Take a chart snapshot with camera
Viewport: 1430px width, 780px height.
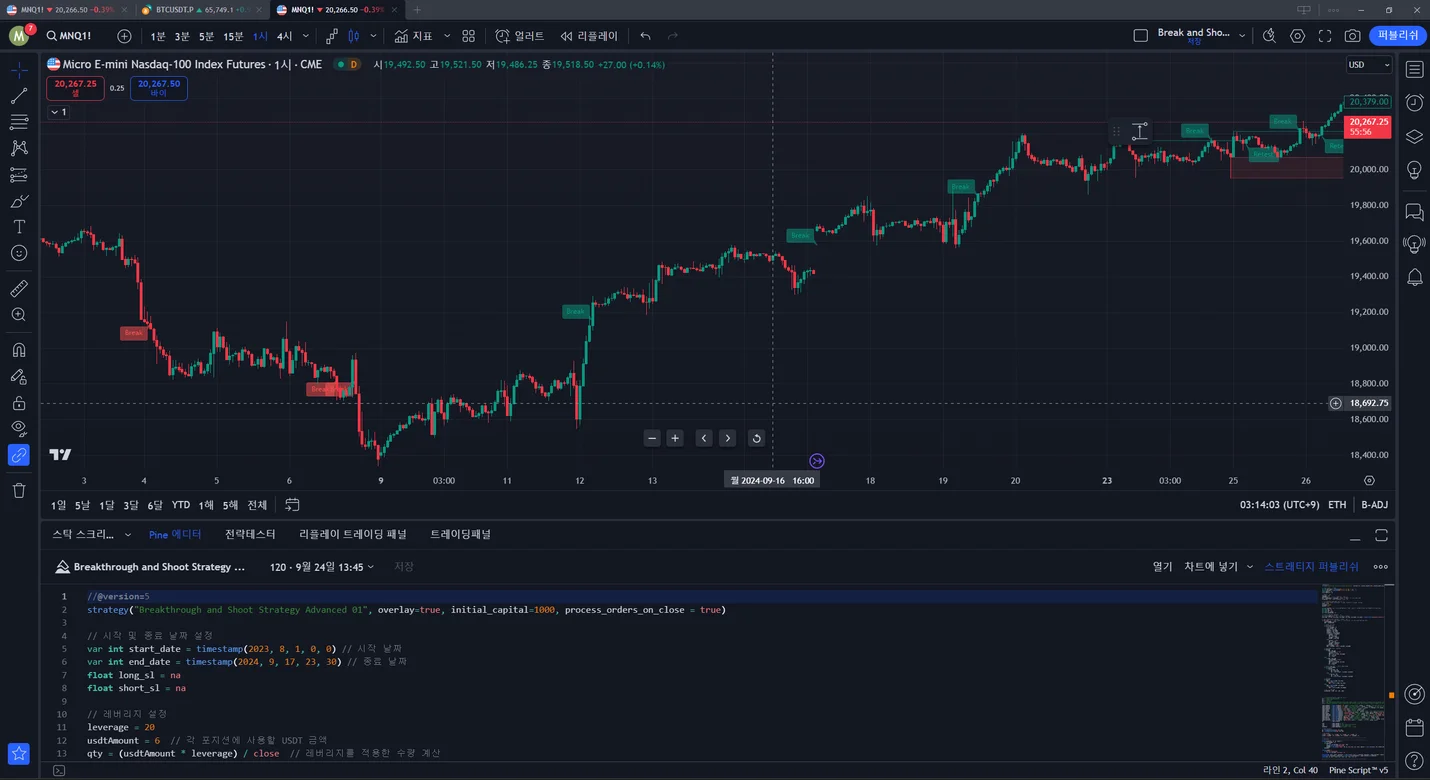(1352, 36)
